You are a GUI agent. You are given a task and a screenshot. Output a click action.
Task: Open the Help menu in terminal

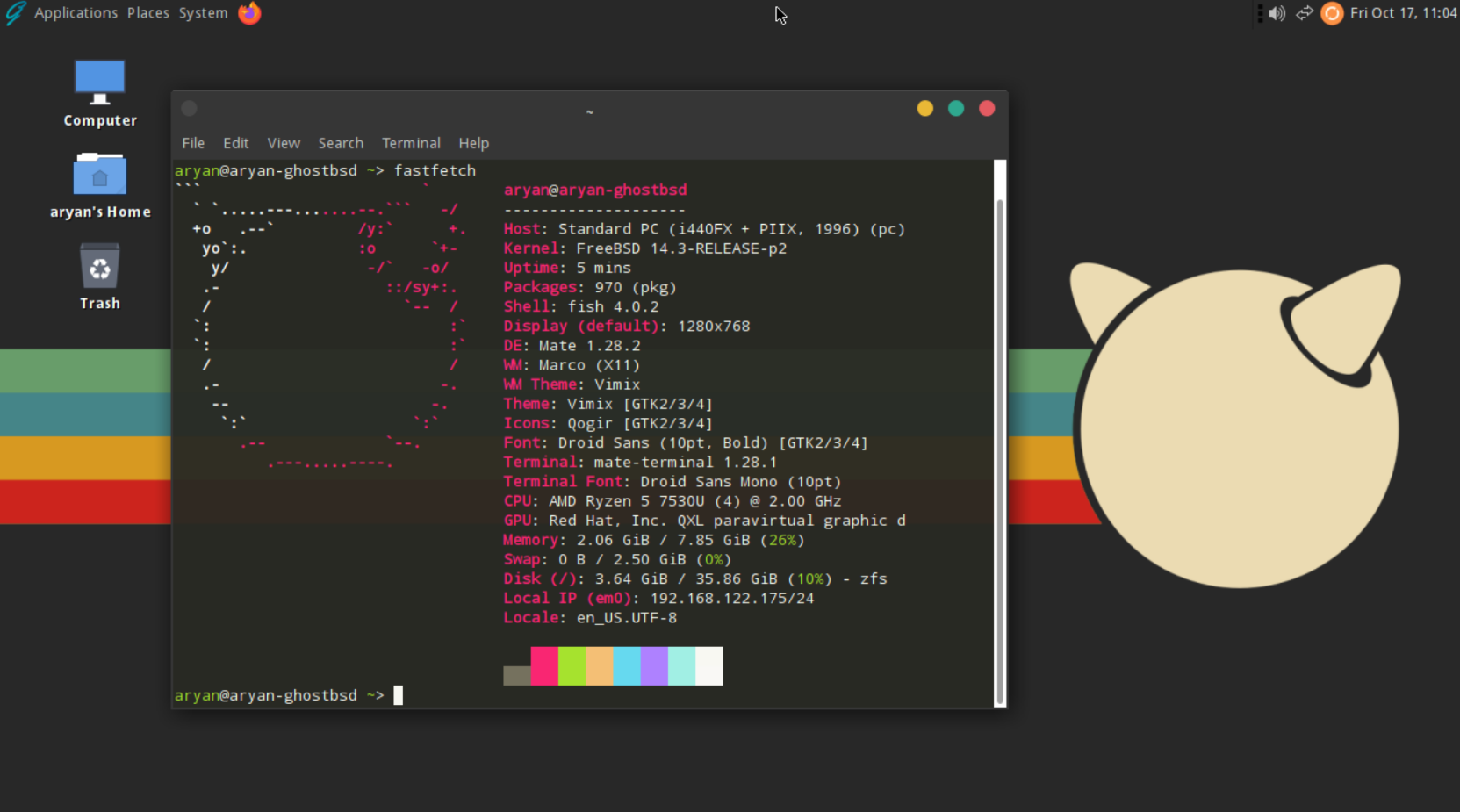click(x=473, y=143)
